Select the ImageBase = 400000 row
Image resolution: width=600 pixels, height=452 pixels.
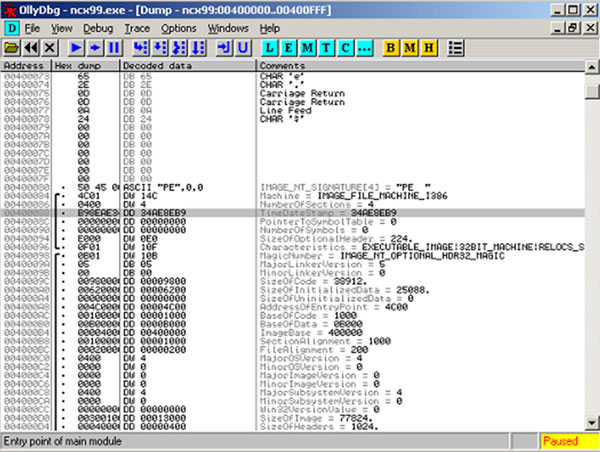[x=293, y=333]
